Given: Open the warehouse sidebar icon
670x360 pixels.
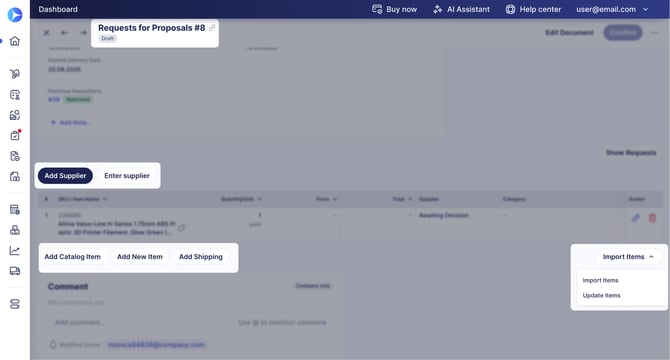Looking at the screenshot, I should click(x=15, y=176).
